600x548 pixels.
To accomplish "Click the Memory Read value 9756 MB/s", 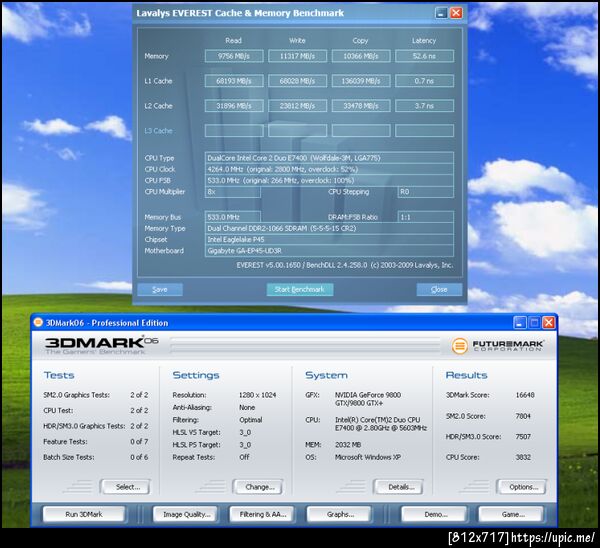I will tap(234, 56).
